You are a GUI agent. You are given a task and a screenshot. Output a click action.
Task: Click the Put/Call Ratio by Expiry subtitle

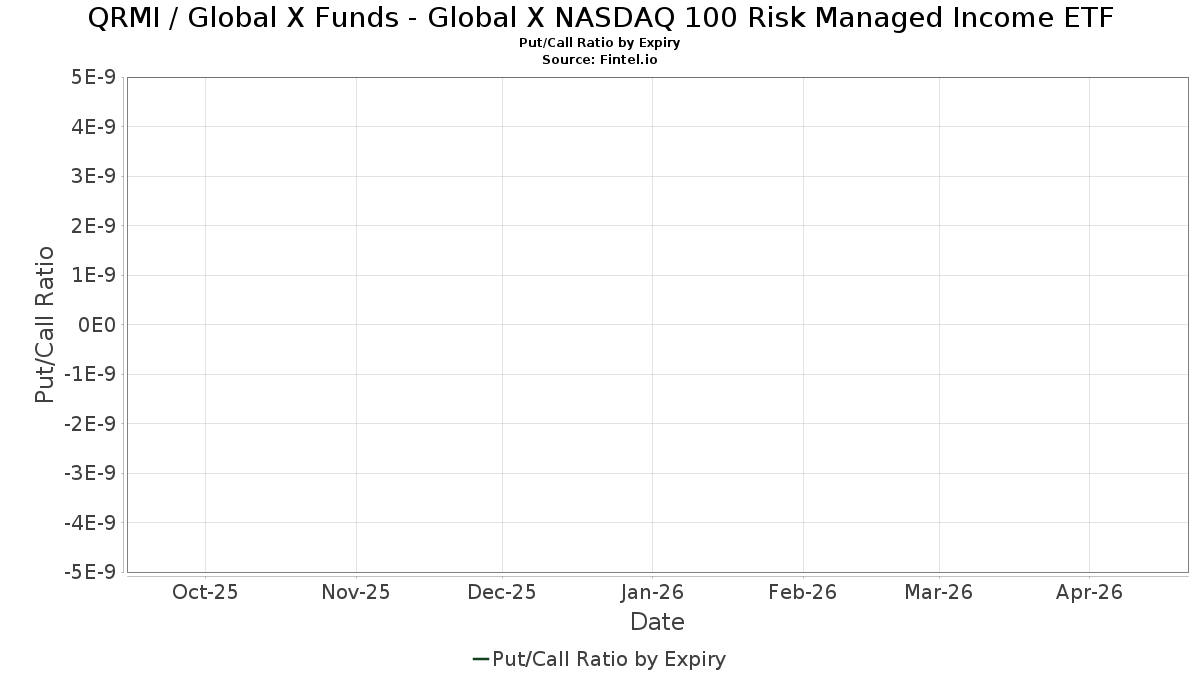[x=600, y=44]
